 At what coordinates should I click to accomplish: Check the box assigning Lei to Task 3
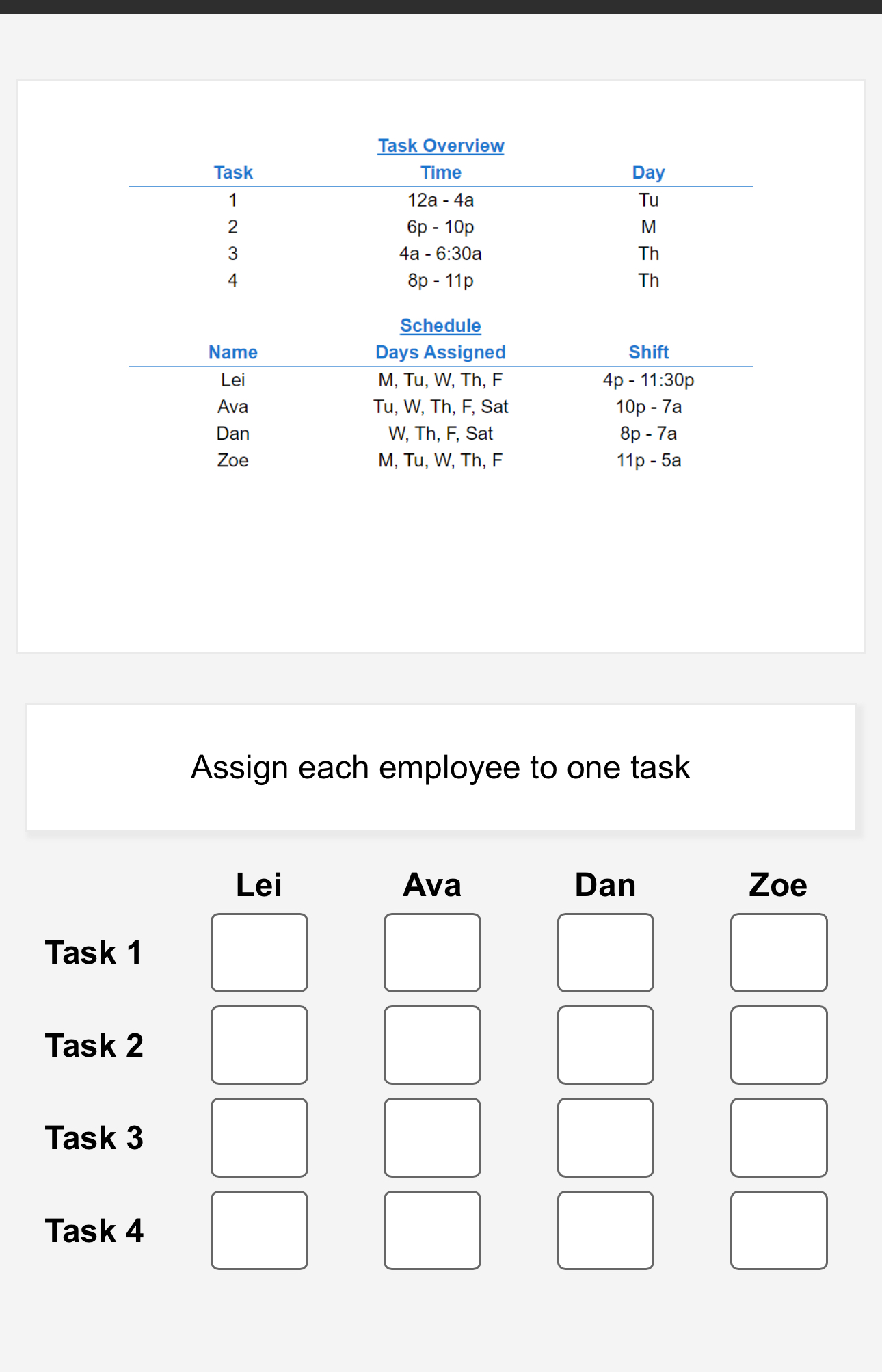point(259,1138)
